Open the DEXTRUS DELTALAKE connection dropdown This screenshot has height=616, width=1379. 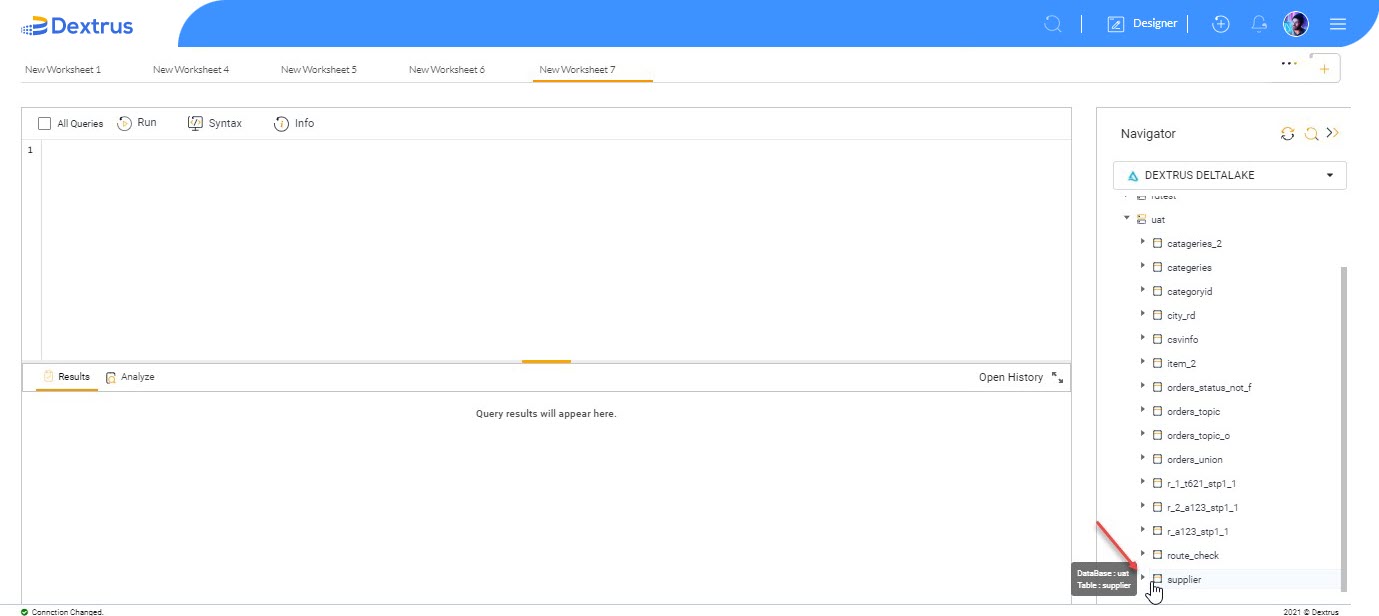click(1229, 175)
